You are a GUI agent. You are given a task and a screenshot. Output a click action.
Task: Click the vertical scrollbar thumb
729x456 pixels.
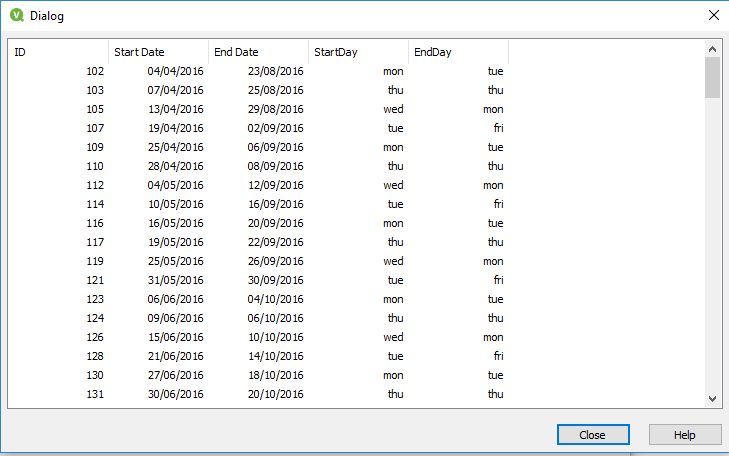tap(712, 78)
